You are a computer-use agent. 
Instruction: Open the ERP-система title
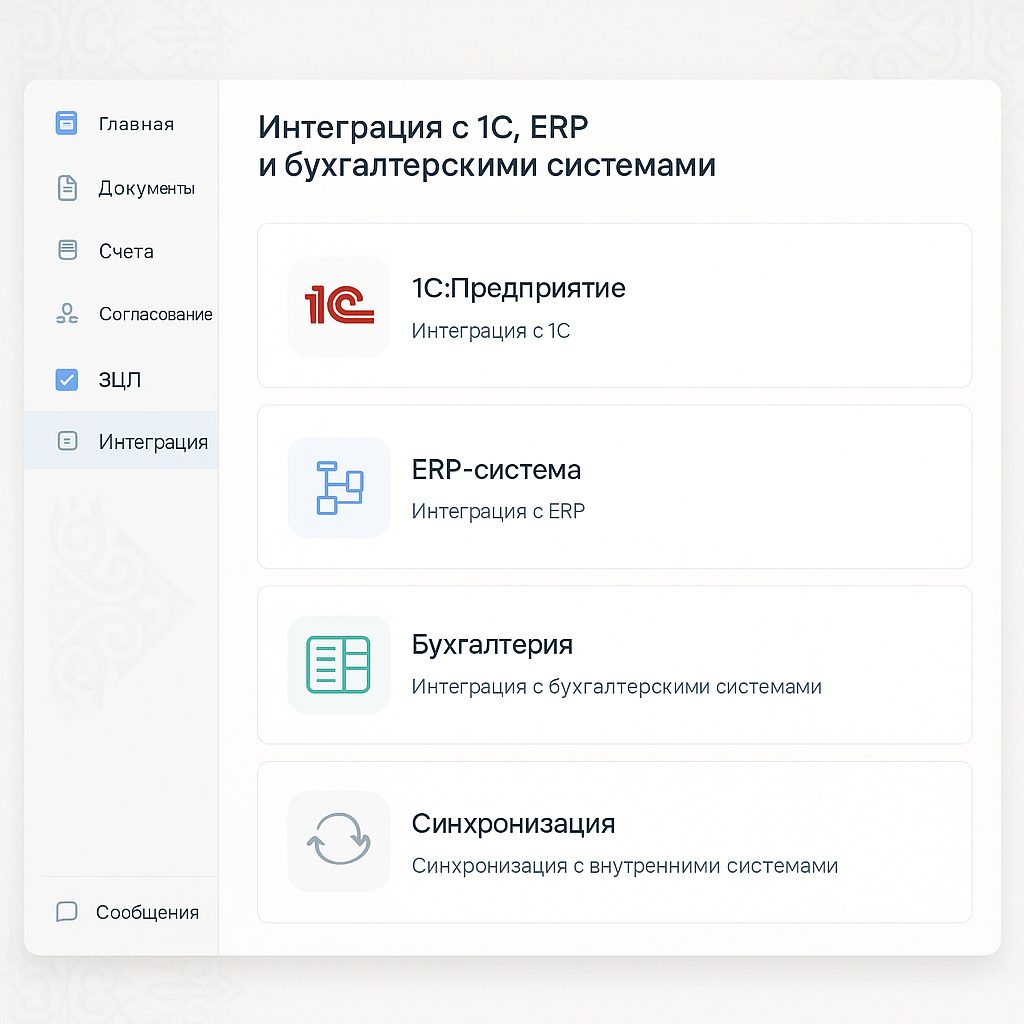[x=496, y=470]
